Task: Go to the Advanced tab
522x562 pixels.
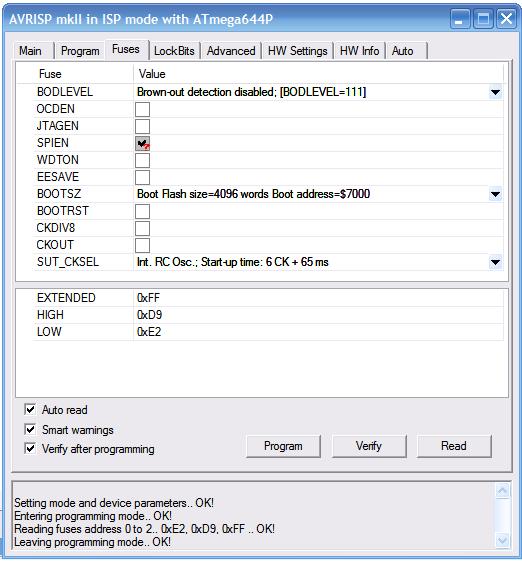Action: tap(231, 51)
